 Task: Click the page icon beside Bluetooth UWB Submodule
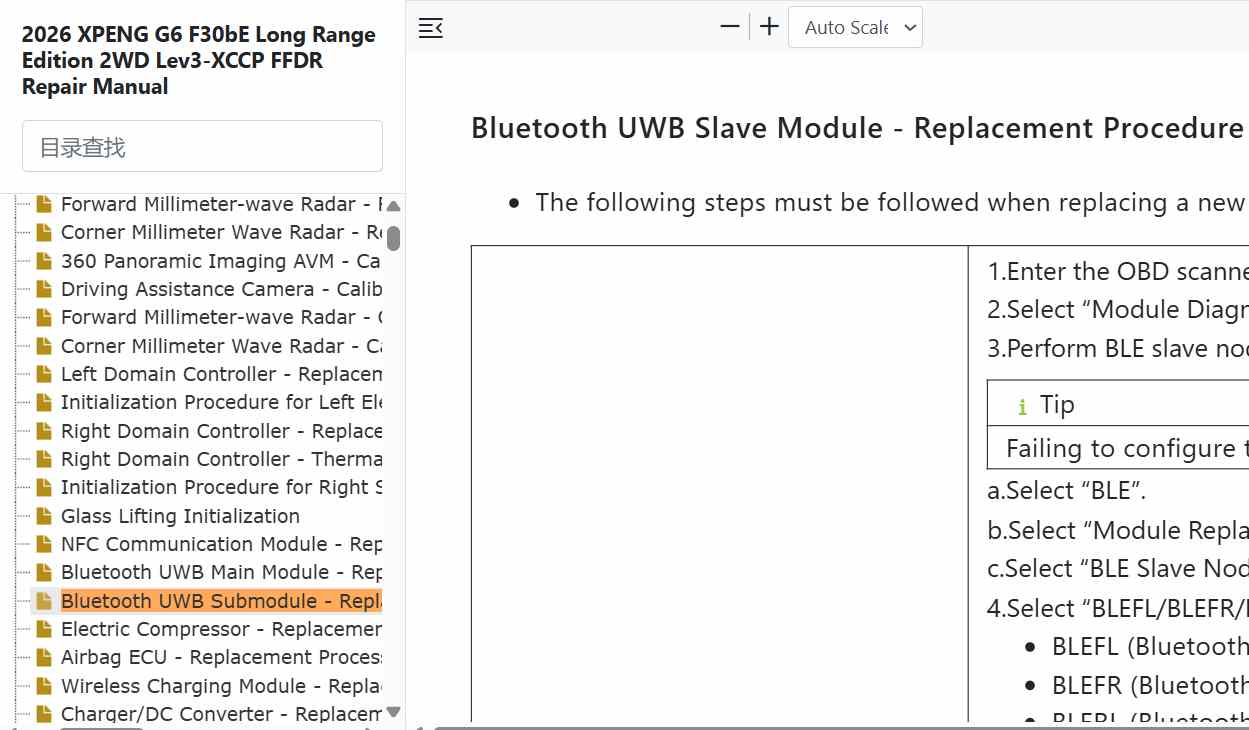pyautogui.click(x=43, y=601)
